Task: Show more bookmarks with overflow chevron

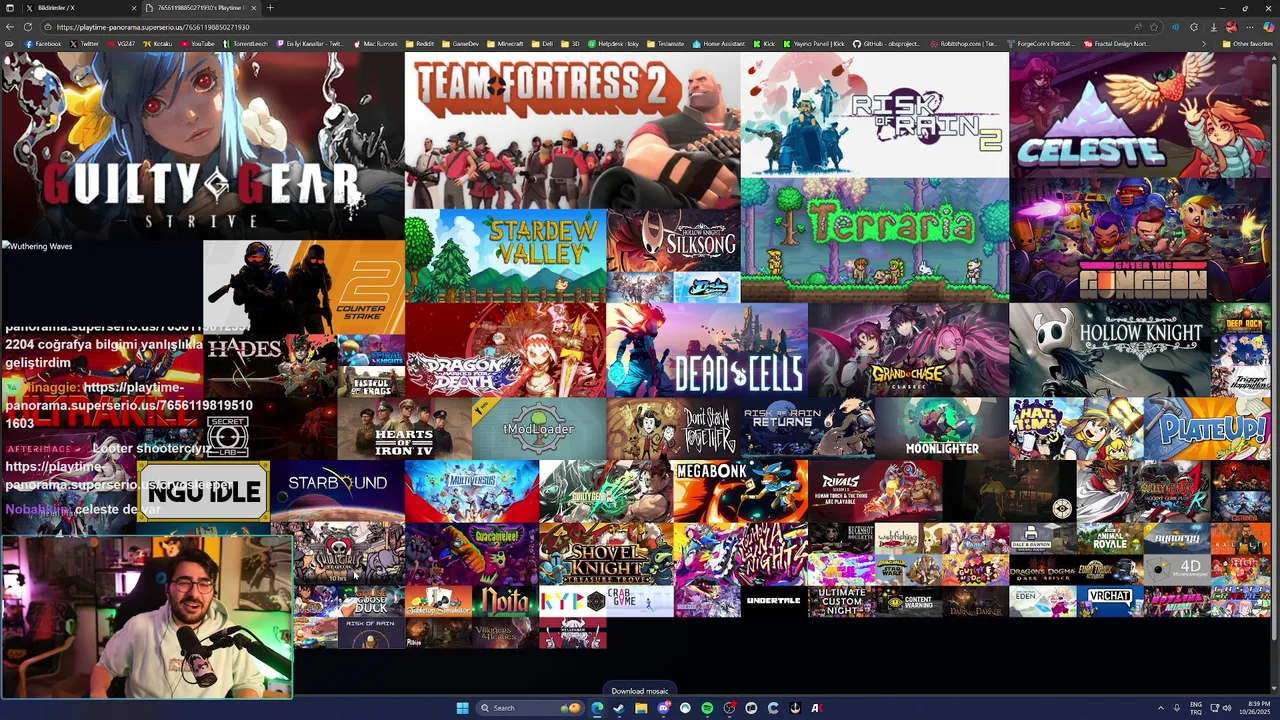Action: [x=1203, y=44]
